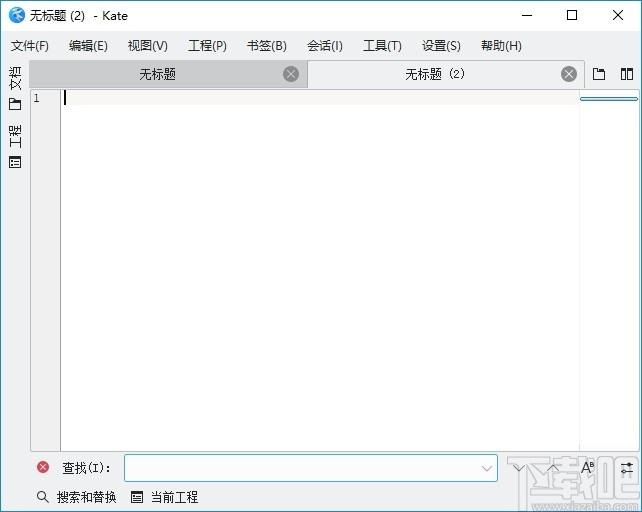Open the 会话(I) menu

325,46
